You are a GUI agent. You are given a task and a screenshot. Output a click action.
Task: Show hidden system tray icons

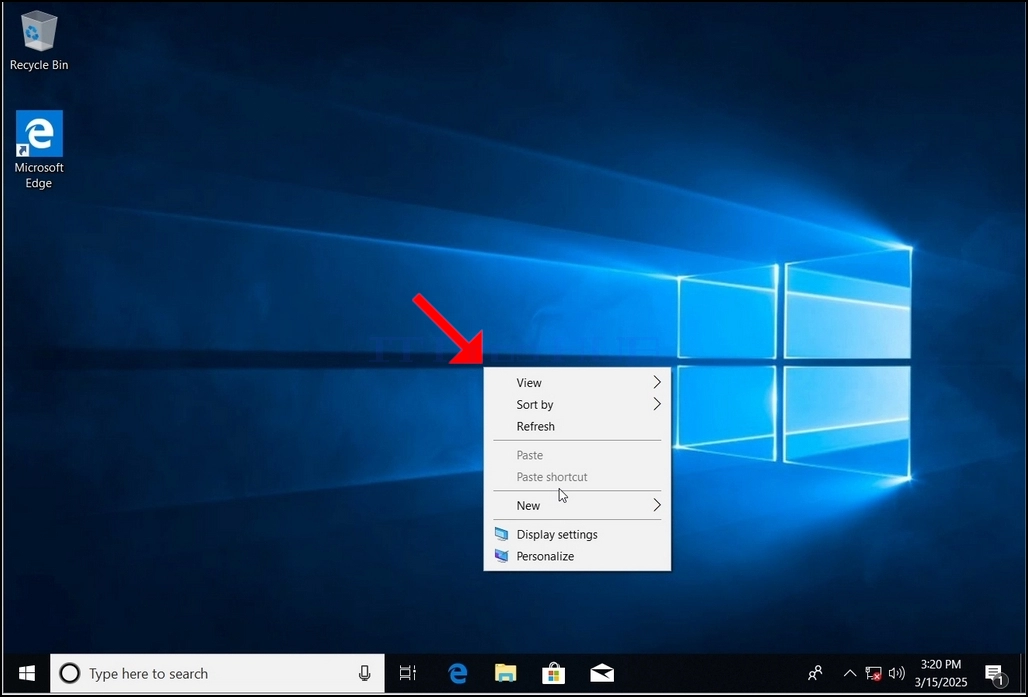coord(850,673)
